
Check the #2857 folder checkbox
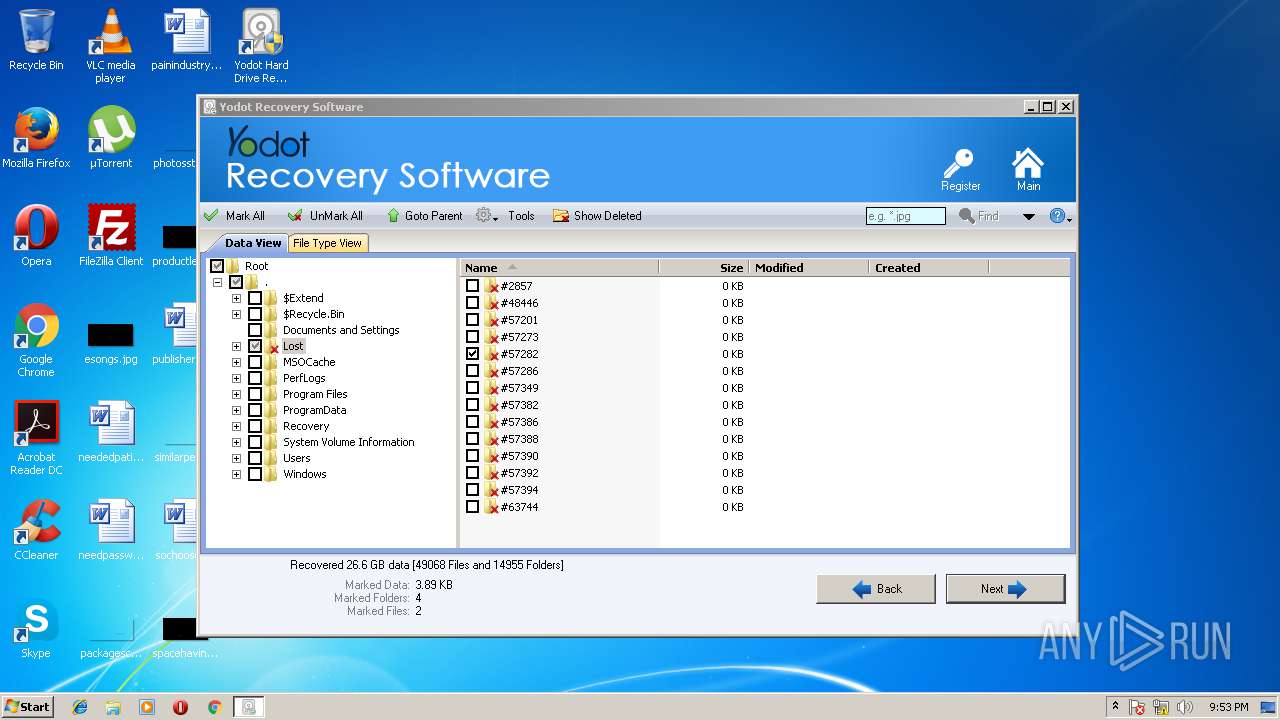pos(472,286)
